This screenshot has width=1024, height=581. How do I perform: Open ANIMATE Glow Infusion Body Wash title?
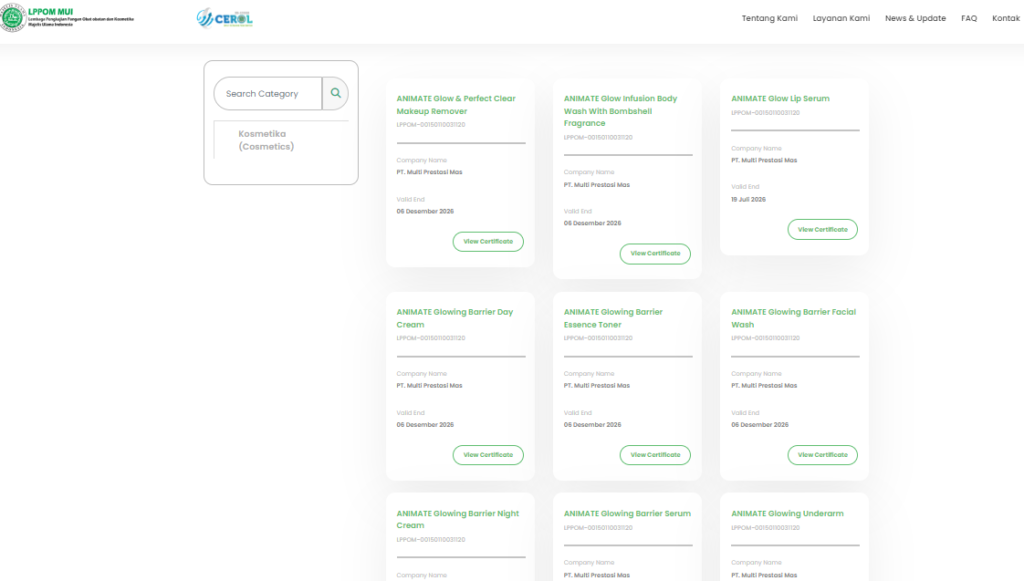tap(620, 110)
